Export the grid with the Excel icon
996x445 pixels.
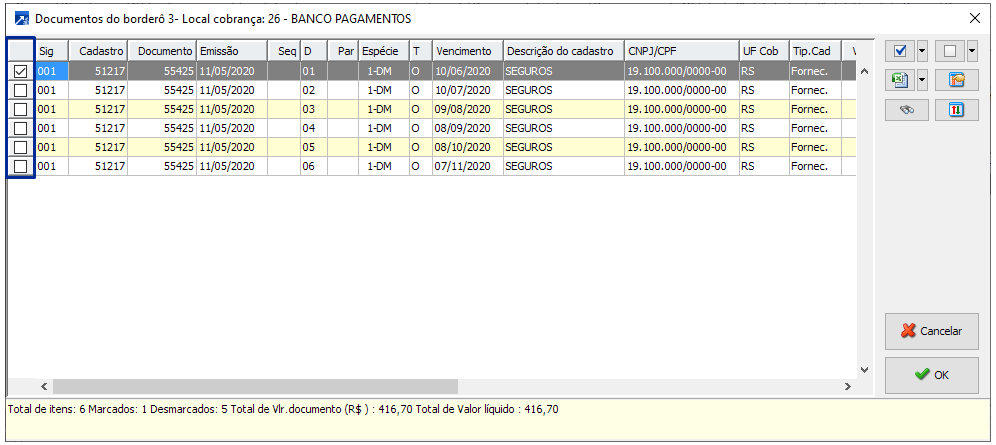[x=899, y=80]
